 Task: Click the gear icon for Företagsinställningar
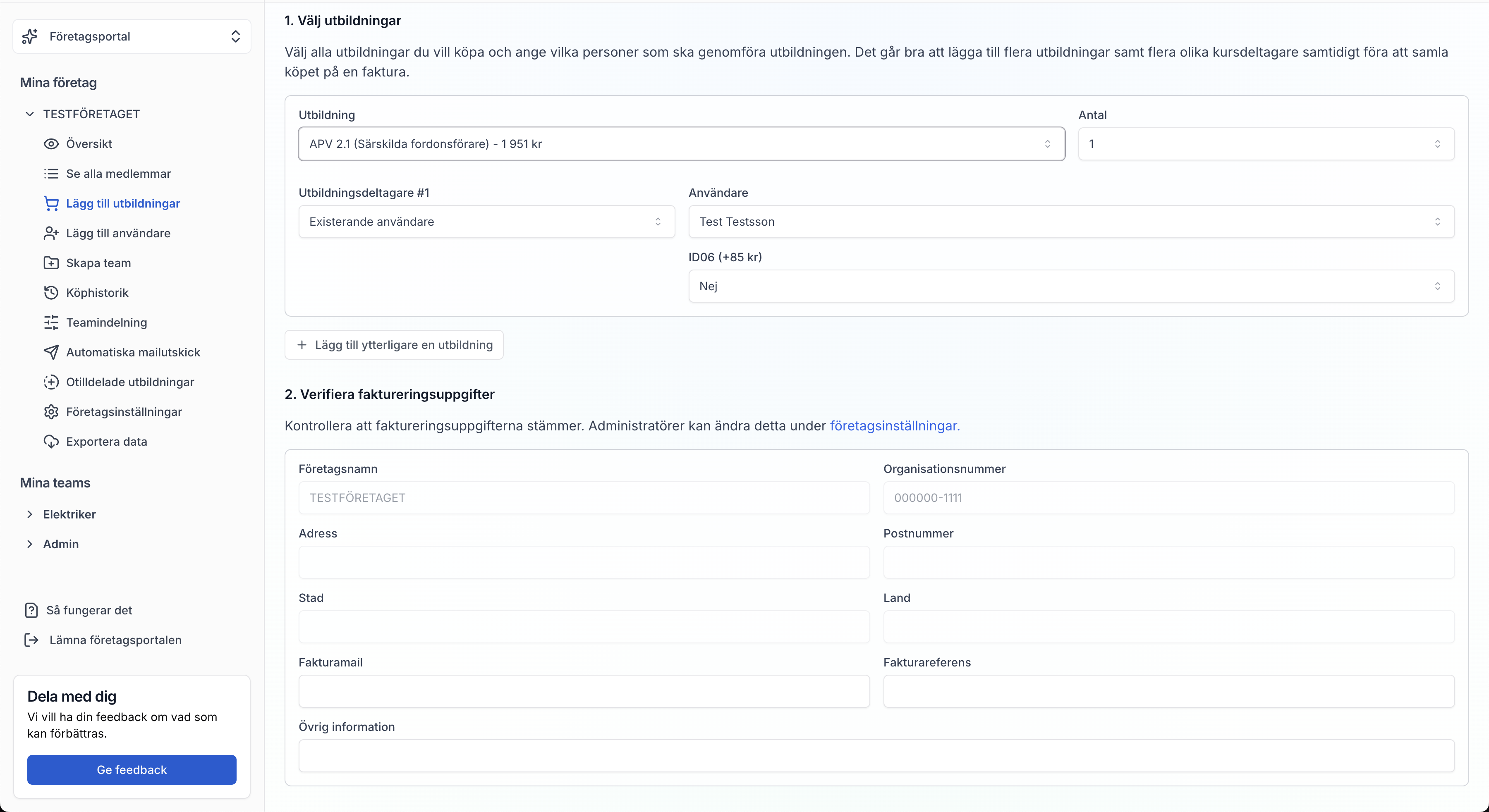point(51,412)
